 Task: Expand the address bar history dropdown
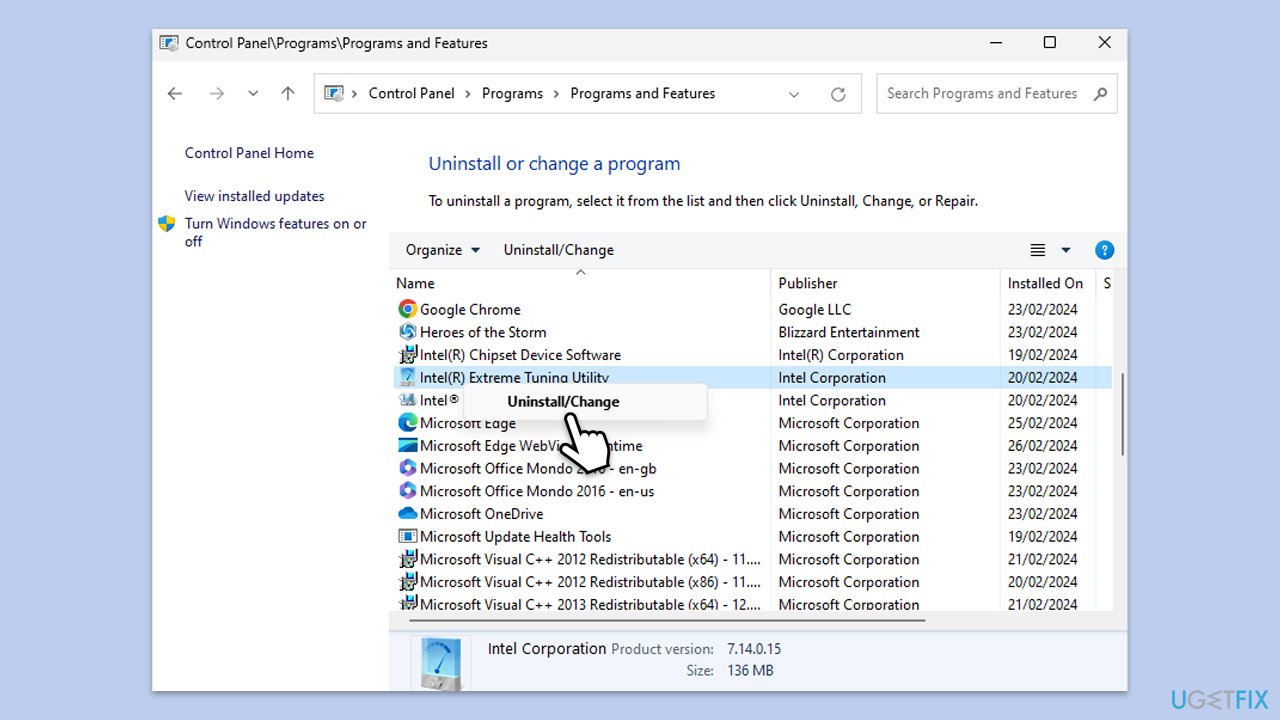point(794,94)
